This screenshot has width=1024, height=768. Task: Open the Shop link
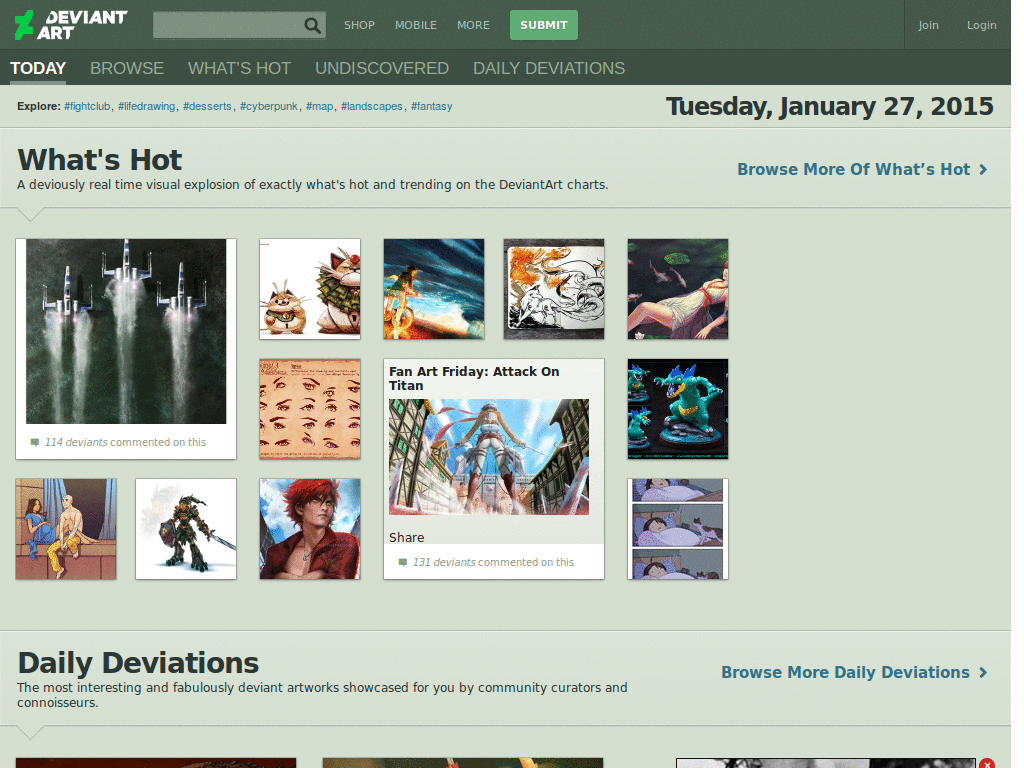pos(359,25)
